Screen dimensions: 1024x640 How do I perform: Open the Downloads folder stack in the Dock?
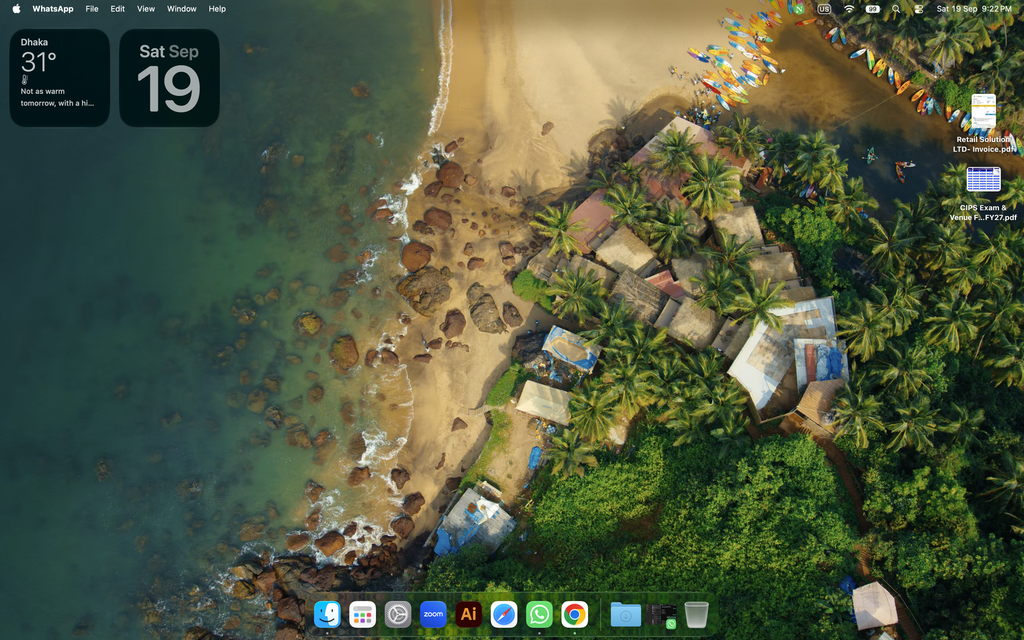tap(626, 615)
